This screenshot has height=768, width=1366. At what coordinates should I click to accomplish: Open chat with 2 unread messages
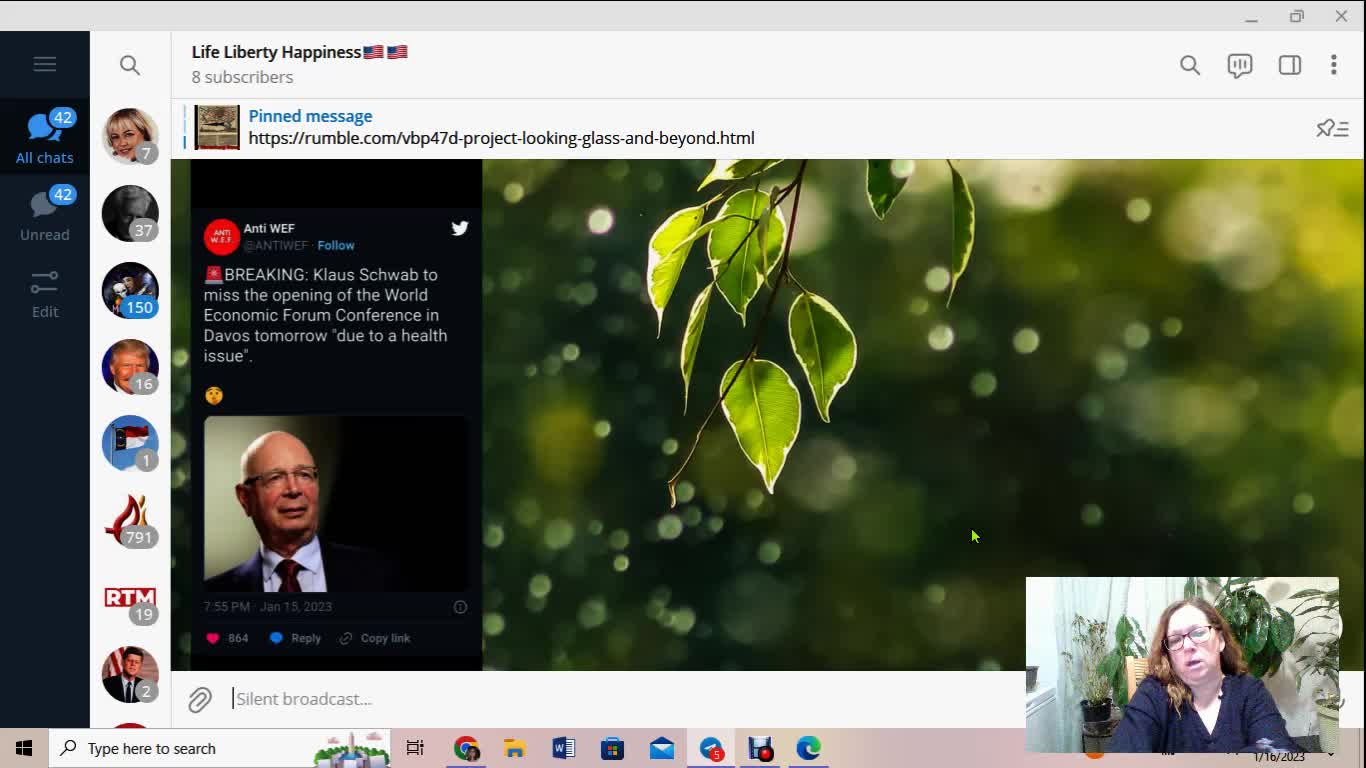pyautogui.click(x=130, y=674)
